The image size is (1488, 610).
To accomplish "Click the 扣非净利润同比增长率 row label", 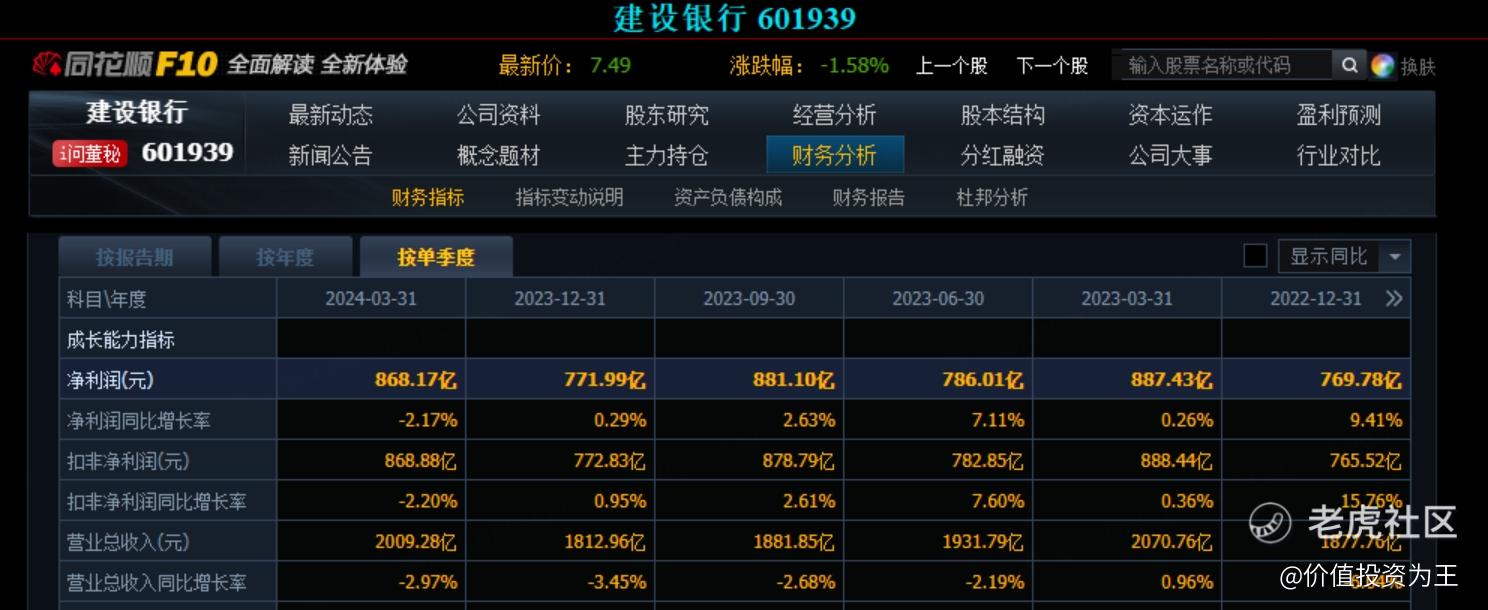I will 157,501.
